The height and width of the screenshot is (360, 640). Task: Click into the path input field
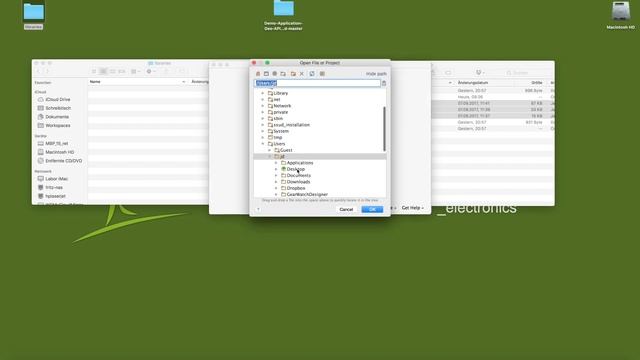point(317,83)
